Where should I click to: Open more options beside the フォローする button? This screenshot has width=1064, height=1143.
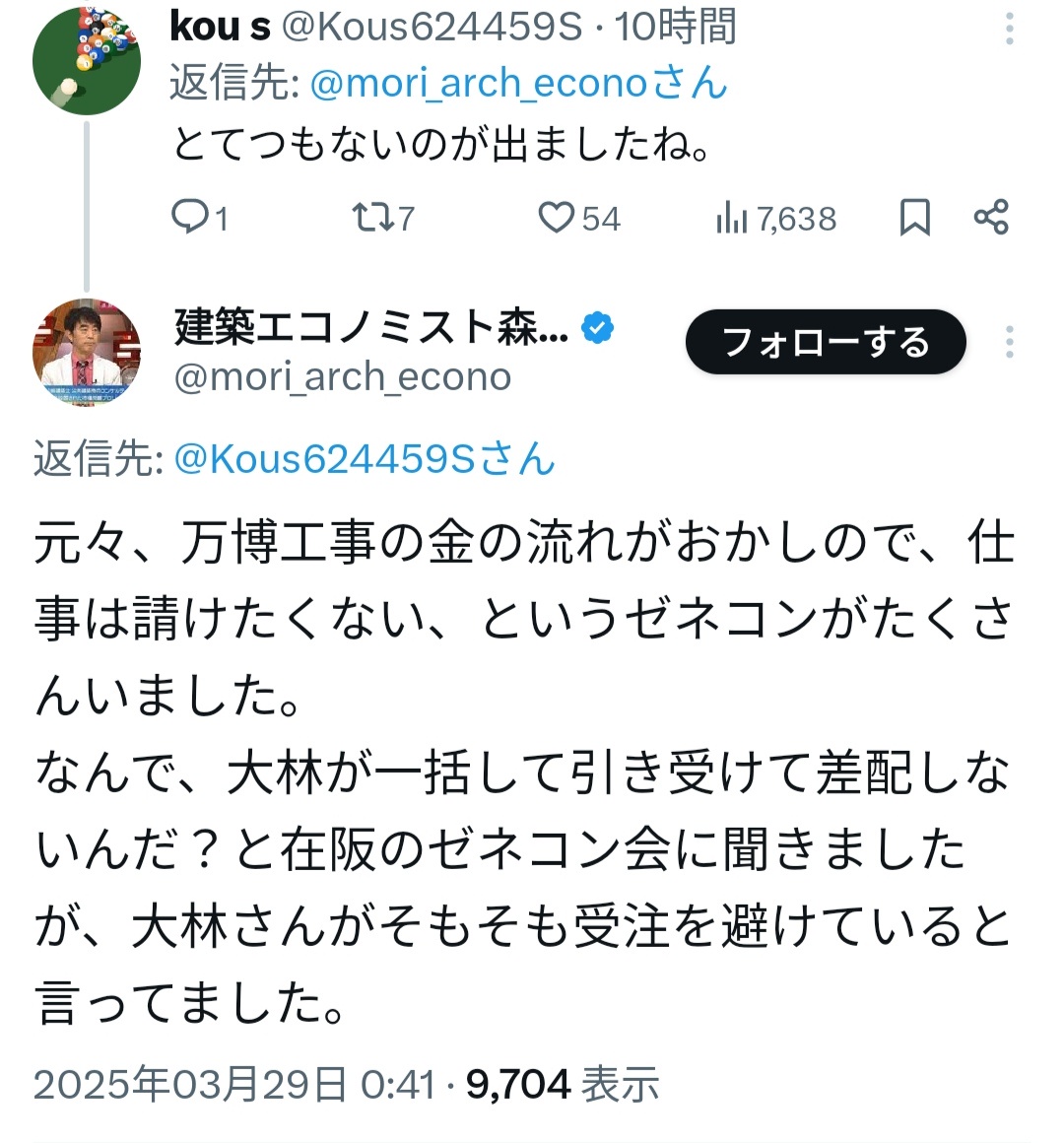coord(1010,342)
